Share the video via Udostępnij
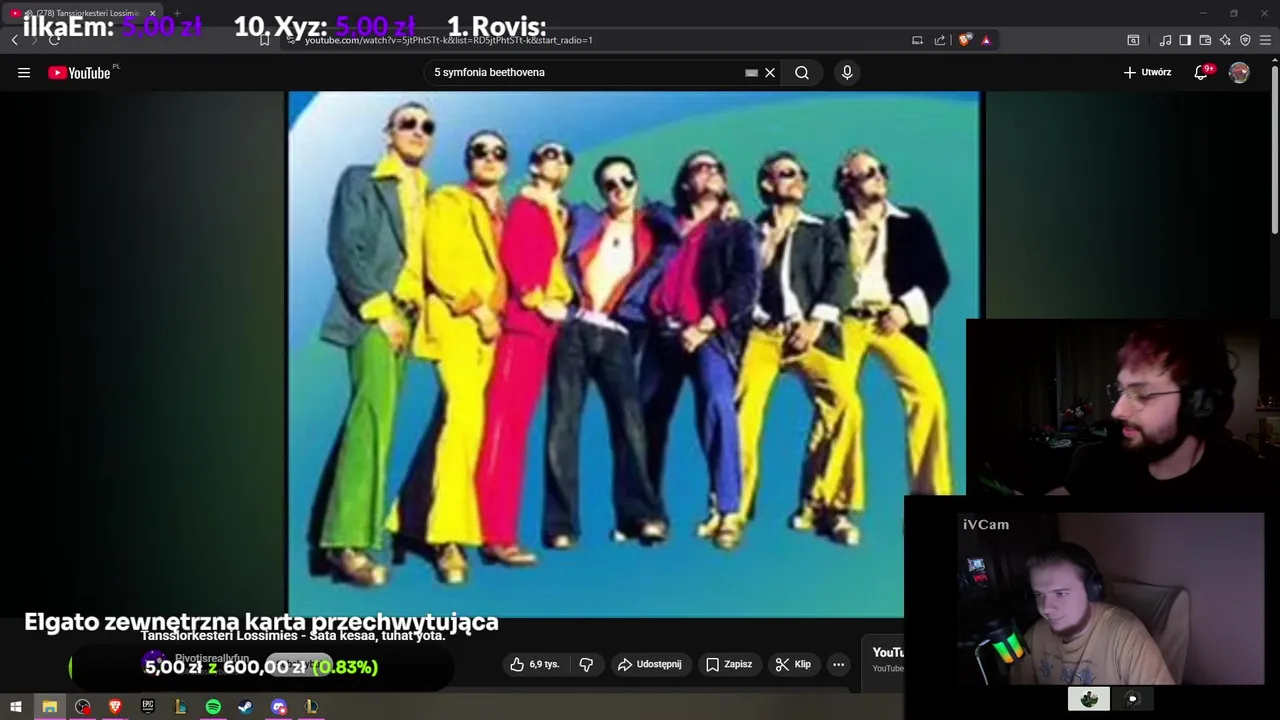1280x720 pixels. pos(650,664)
